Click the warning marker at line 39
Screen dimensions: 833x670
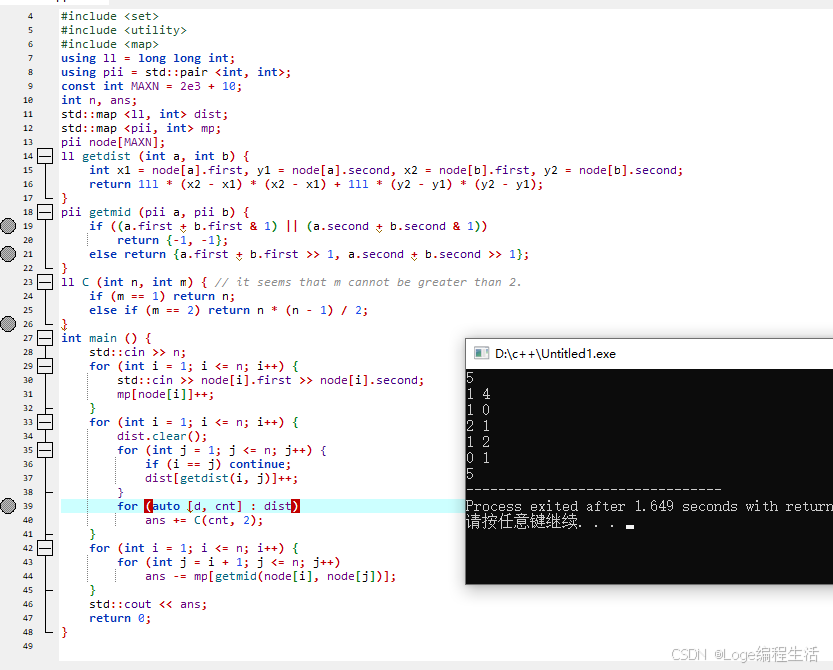[x=8, y=506]
